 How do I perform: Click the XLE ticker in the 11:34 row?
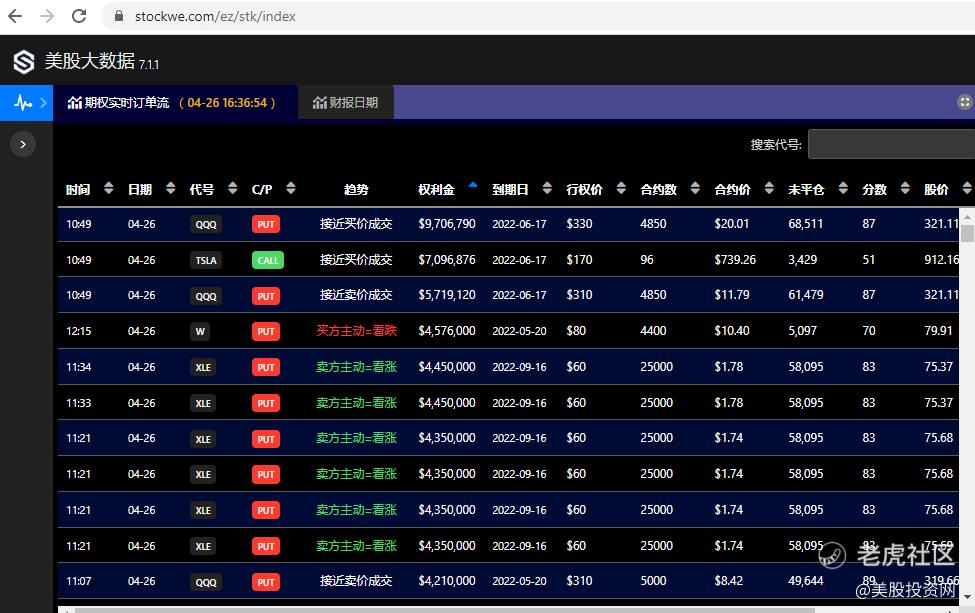pyautogui.click(x=203, y=367)
